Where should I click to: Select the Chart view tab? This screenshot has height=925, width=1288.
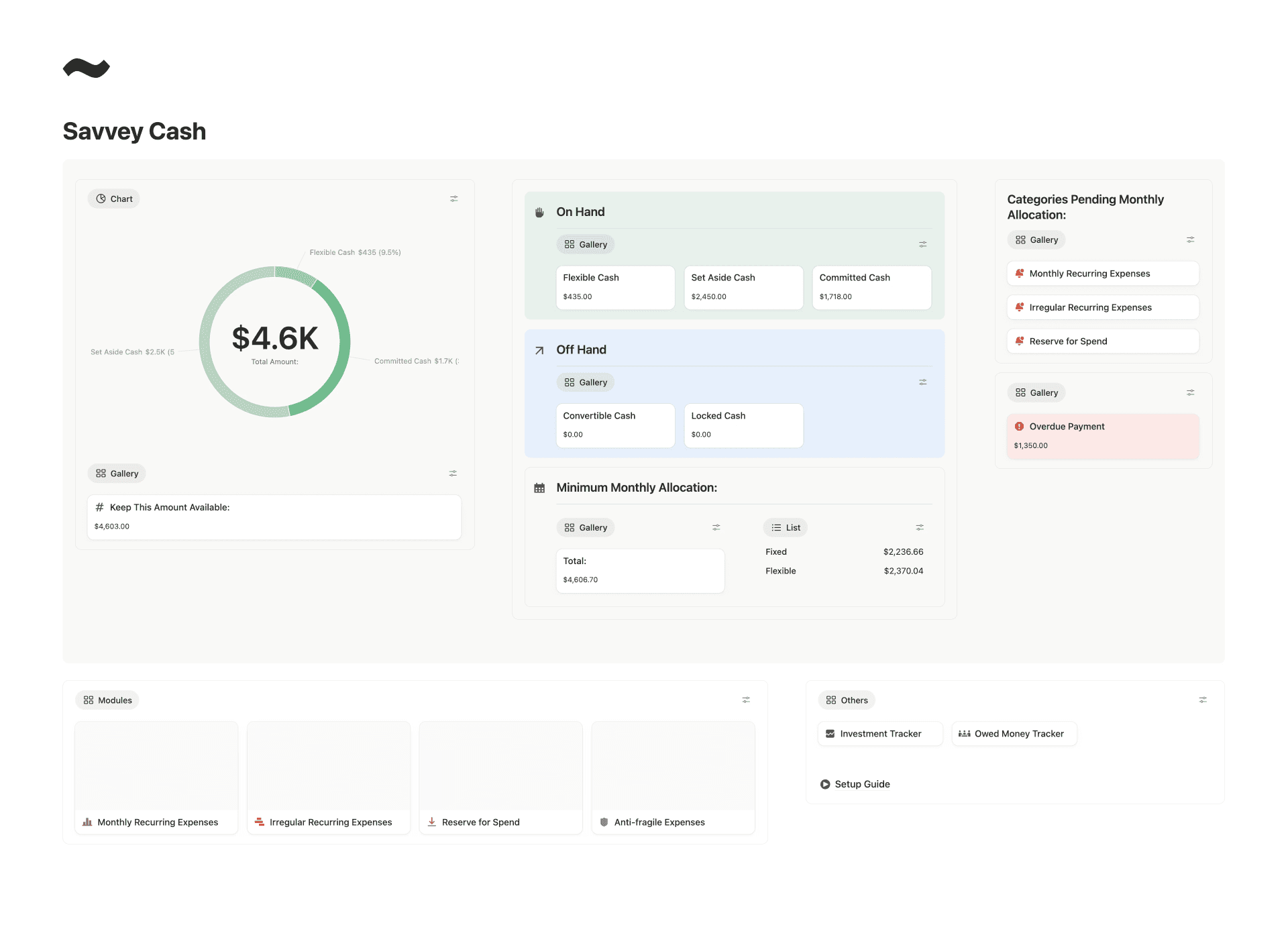click(114, 199)
